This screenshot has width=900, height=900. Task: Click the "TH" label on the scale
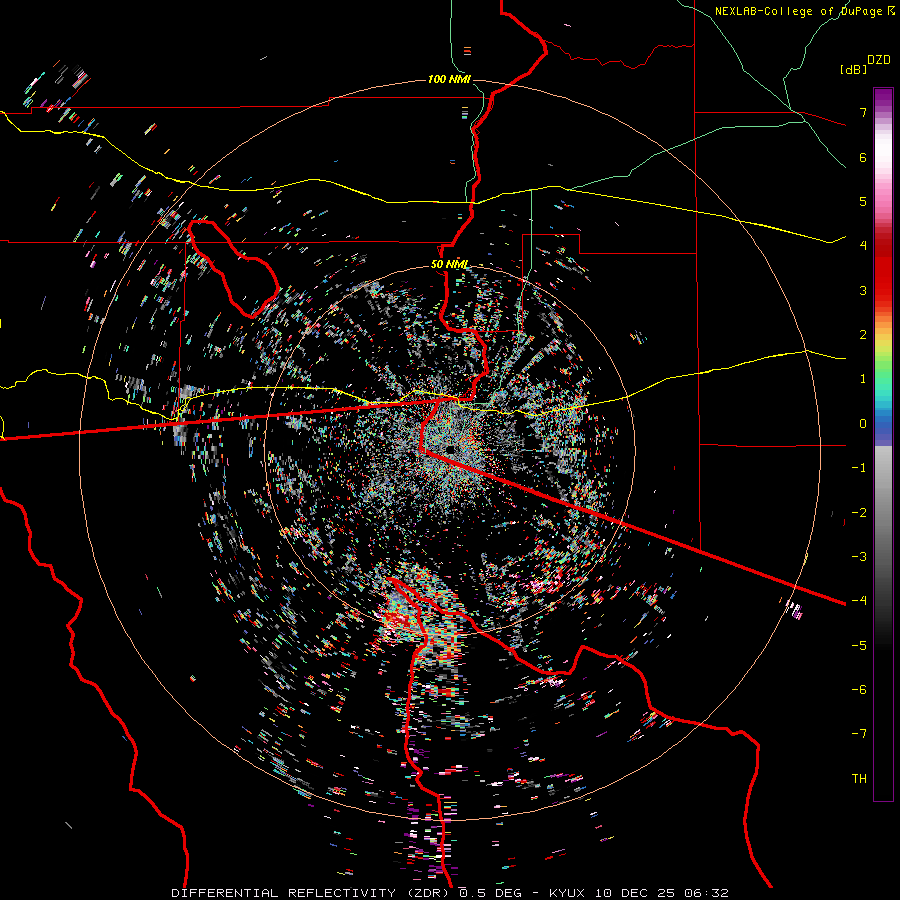[x=859, y=779]
